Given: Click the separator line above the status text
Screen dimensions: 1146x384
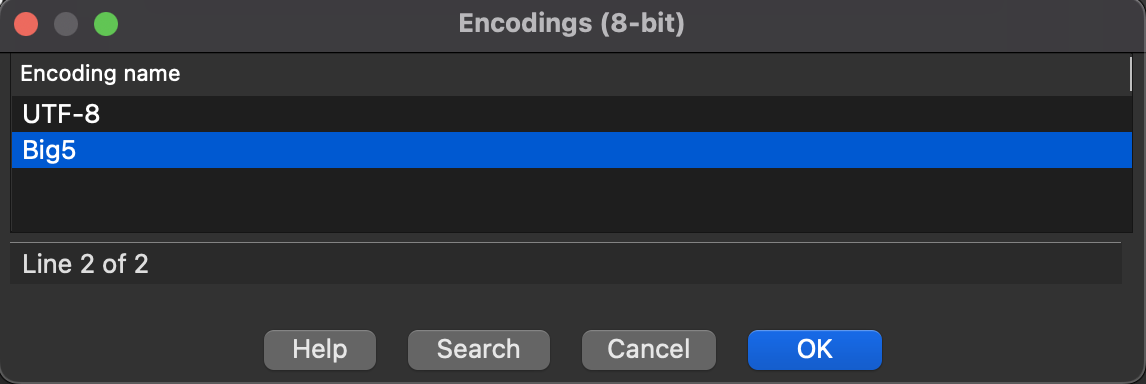Looking at the screenshot, I should tap(566, 243).
